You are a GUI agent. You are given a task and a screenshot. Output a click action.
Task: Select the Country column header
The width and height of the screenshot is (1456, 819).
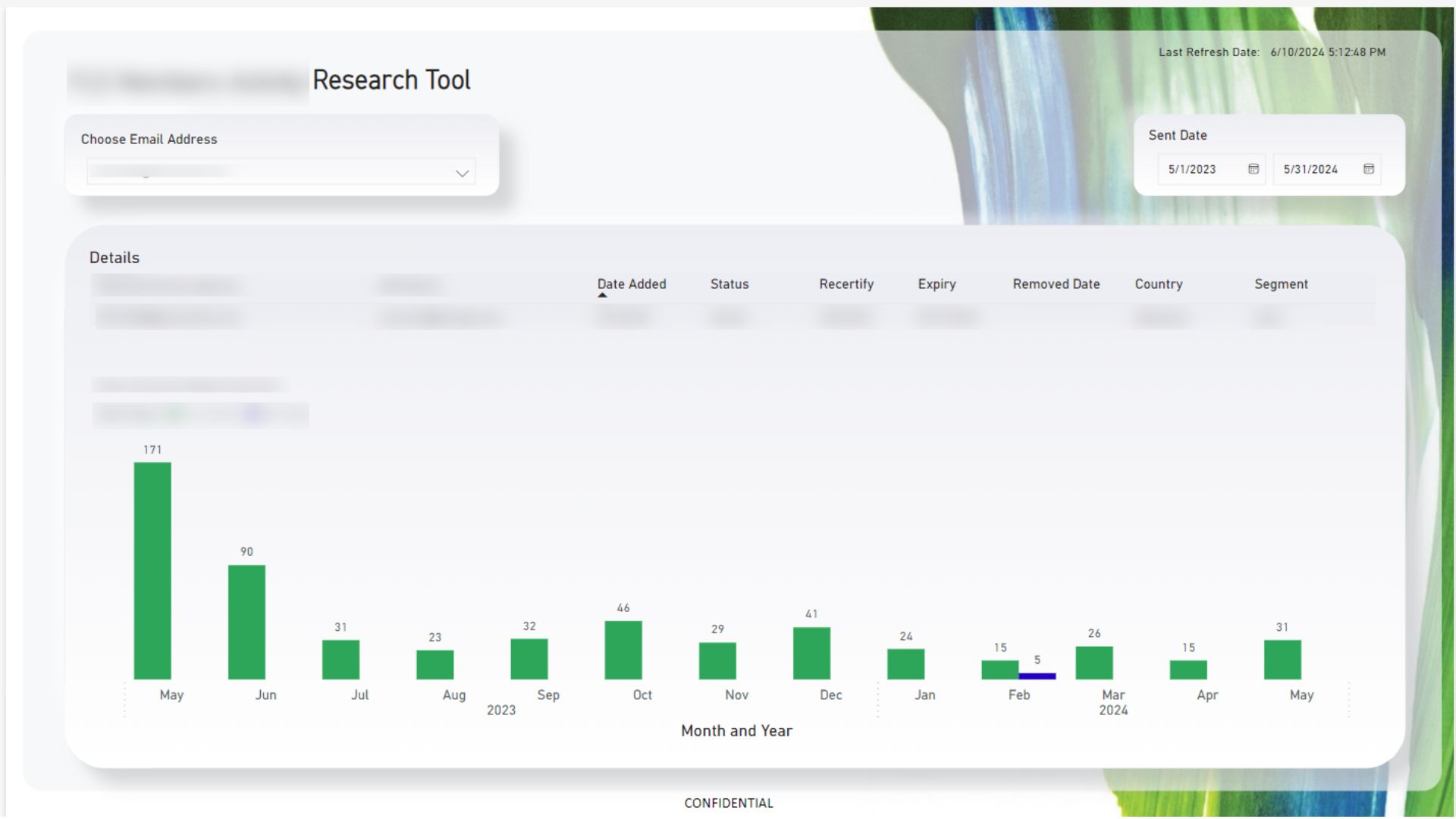click(x=1159, y=284)
